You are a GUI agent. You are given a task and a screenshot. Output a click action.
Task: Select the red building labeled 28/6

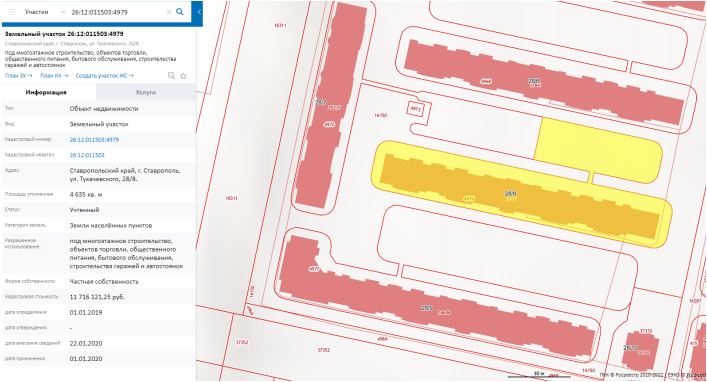pyautogui.click(x=541, y=81)
